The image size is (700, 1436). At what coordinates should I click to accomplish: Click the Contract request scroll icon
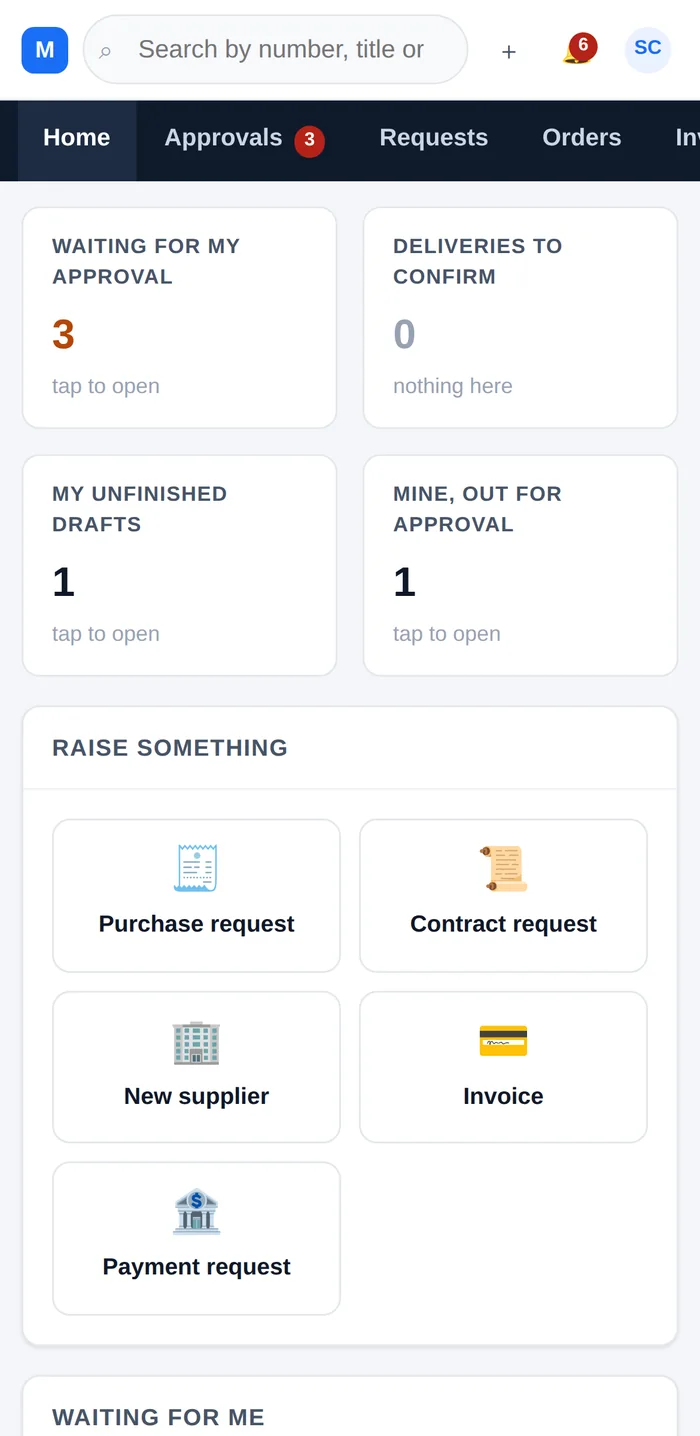[x=503, y=868]
